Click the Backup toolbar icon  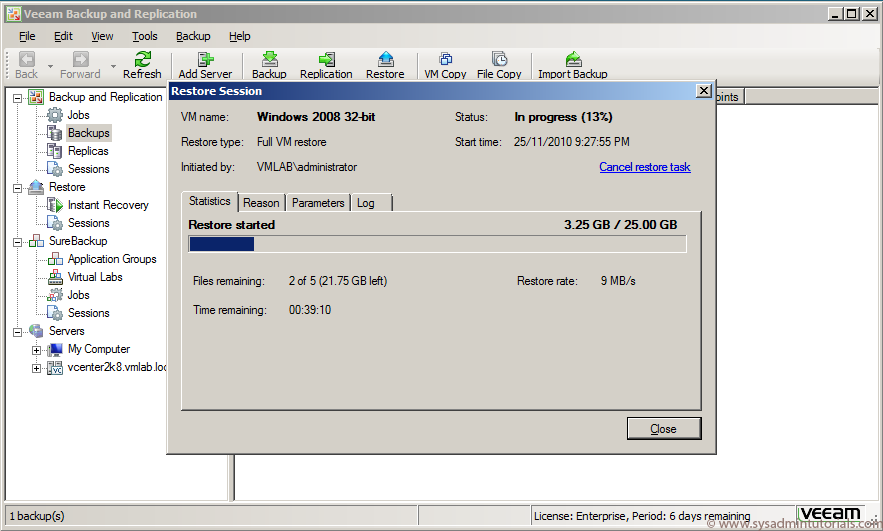[x=270, y=59]
